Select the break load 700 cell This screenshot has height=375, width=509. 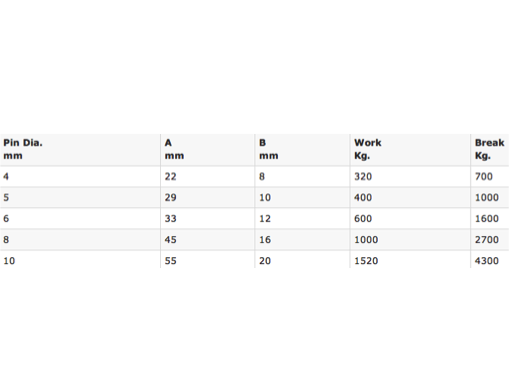coord(490,176)
